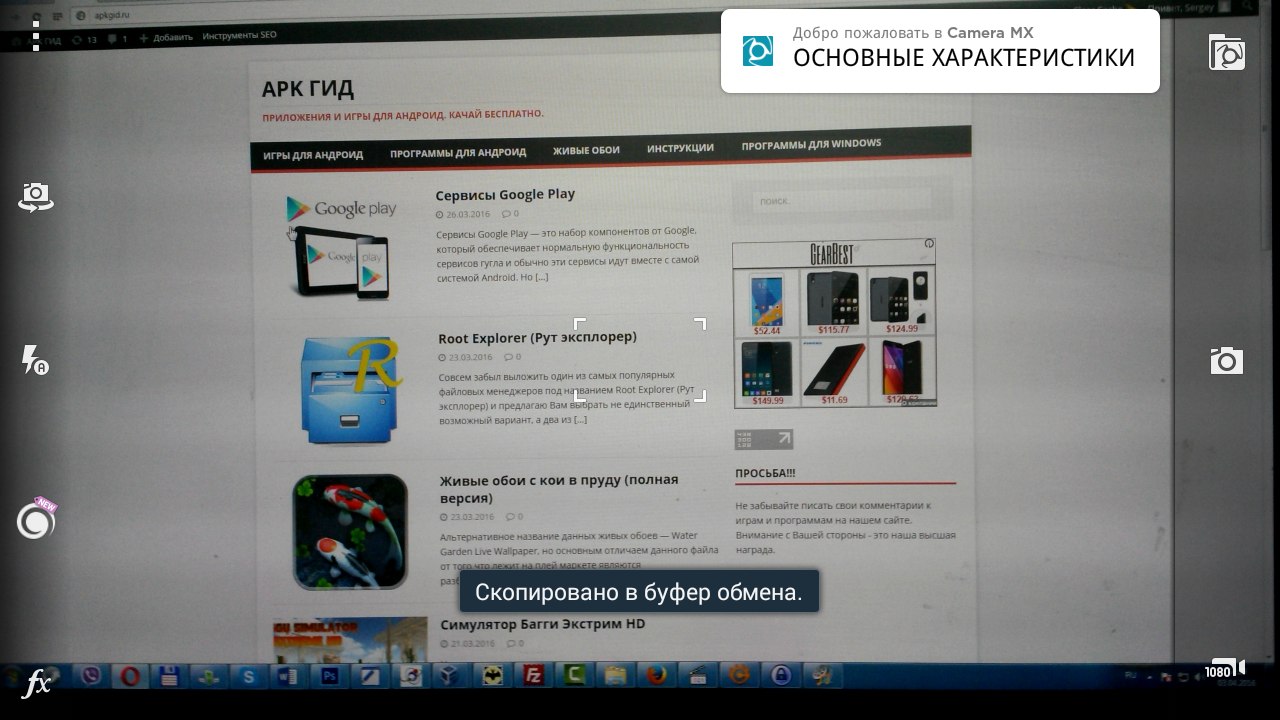The height and width of the screenshot is (720, 1280).
Task: Select the 'Живые обои' menu item
Action: tap(586, 150)
